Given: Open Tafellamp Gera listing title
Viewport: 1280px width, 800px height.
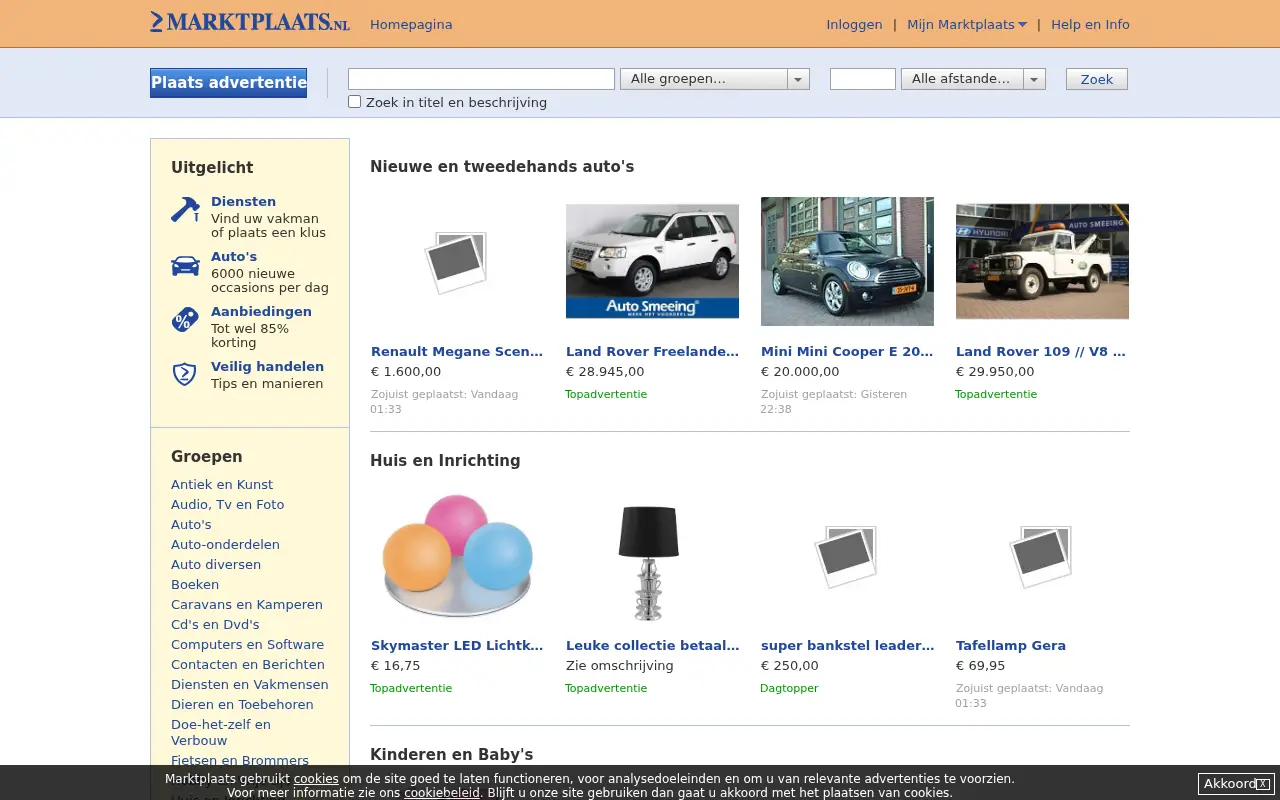Looking at the screenshot, I should point(1011,645).
